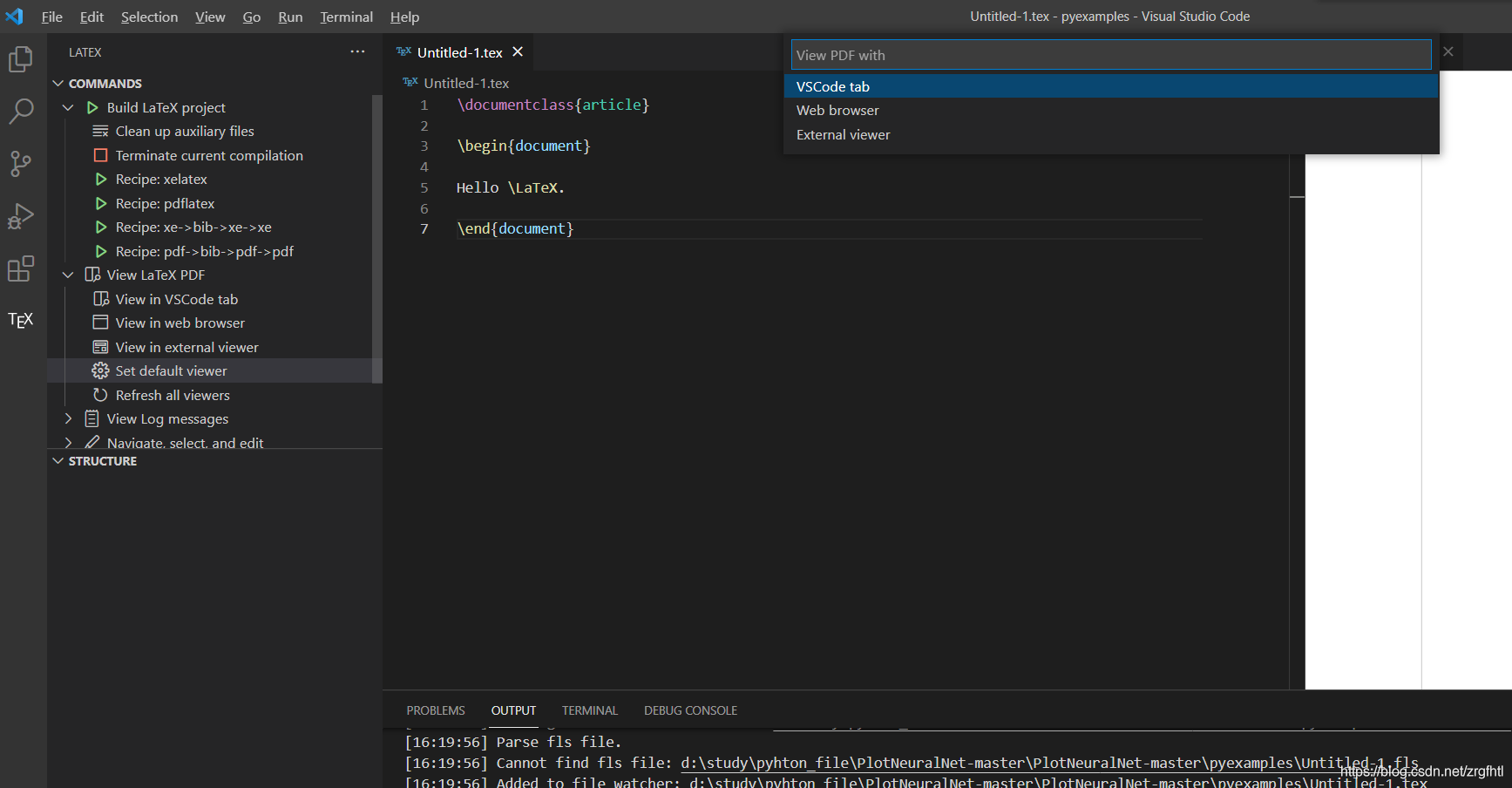Open the File menu
The image size is (1512, 788).
[x=52, y=17]
